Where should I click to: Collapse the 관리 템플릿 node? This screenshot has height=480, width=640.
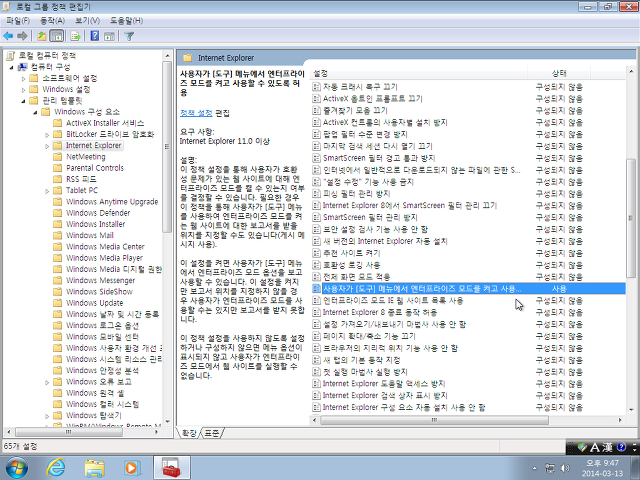(x=23, y=100)
